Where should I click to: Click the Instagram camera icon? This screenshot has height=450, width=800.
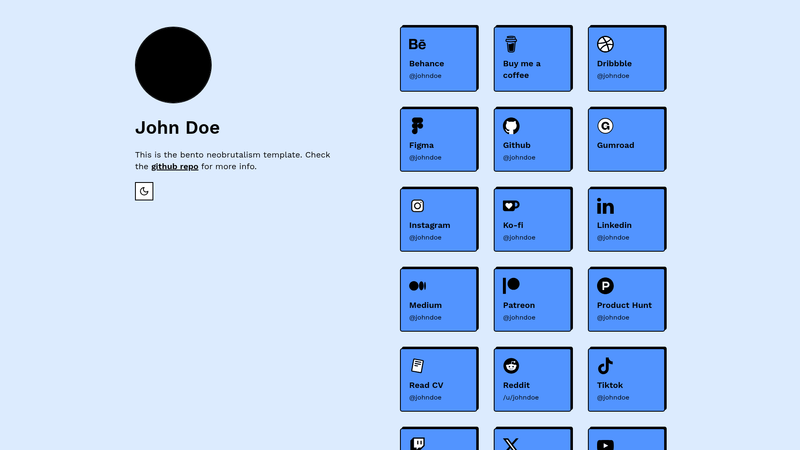(417, 206)
